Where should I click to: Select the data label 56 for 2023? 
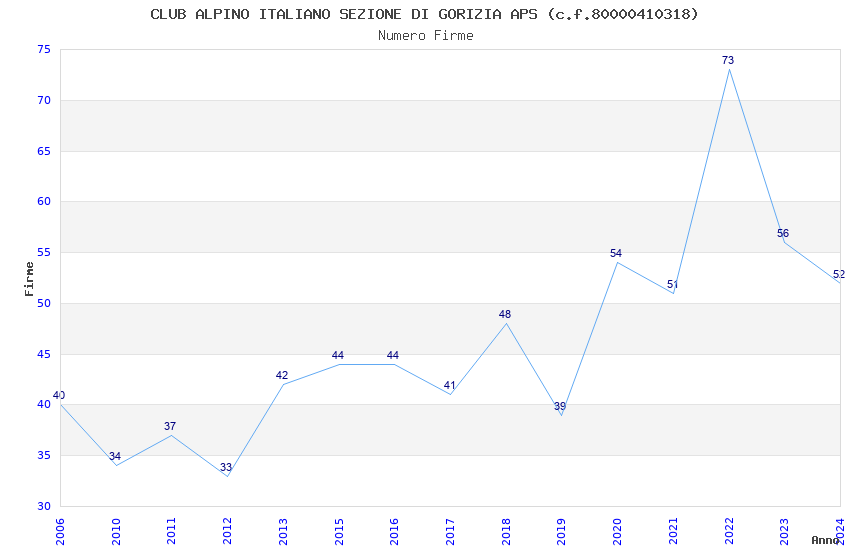pos(783,233)
